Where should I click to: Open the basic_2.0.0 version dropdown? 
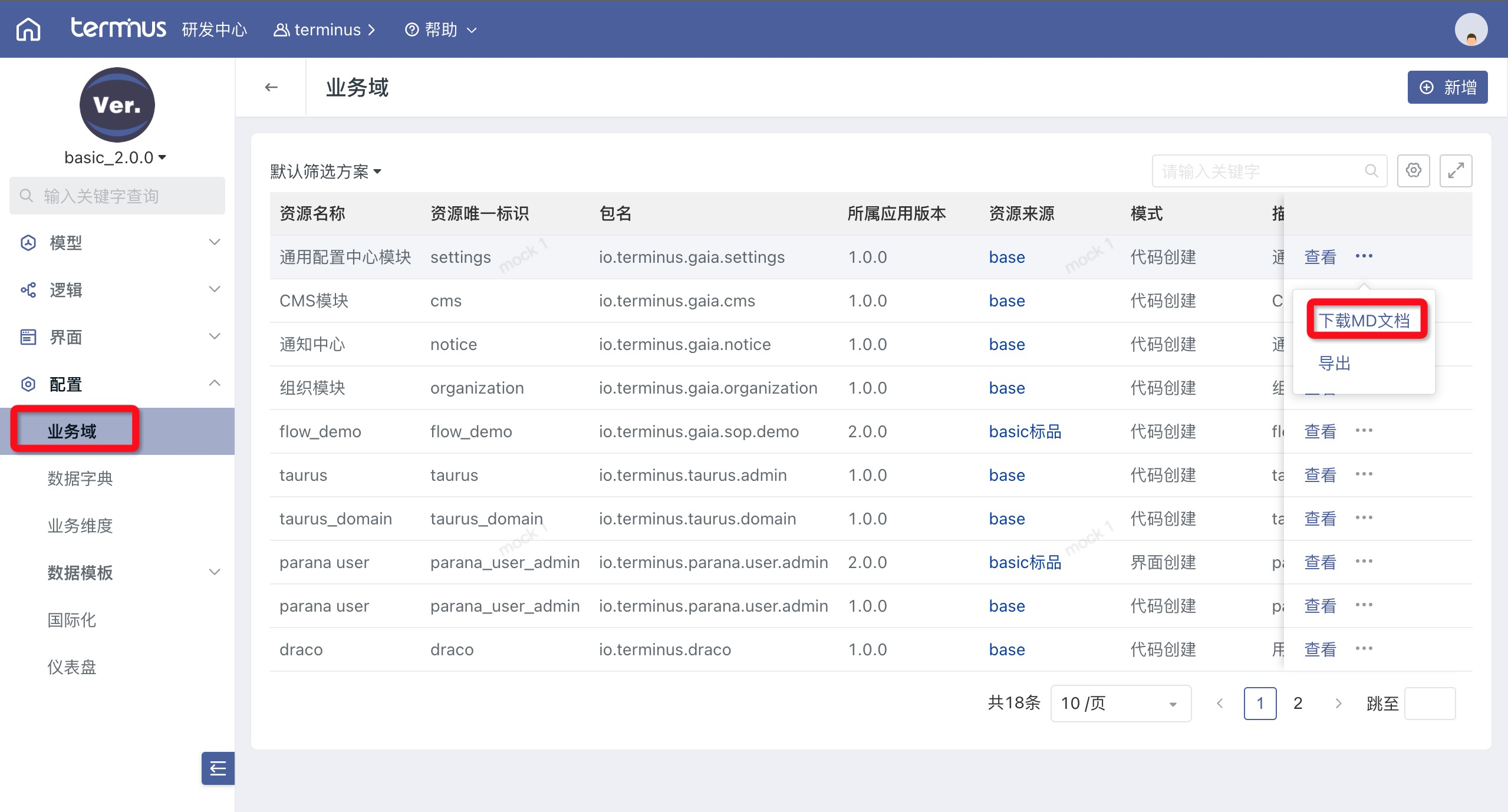point(115,157)
